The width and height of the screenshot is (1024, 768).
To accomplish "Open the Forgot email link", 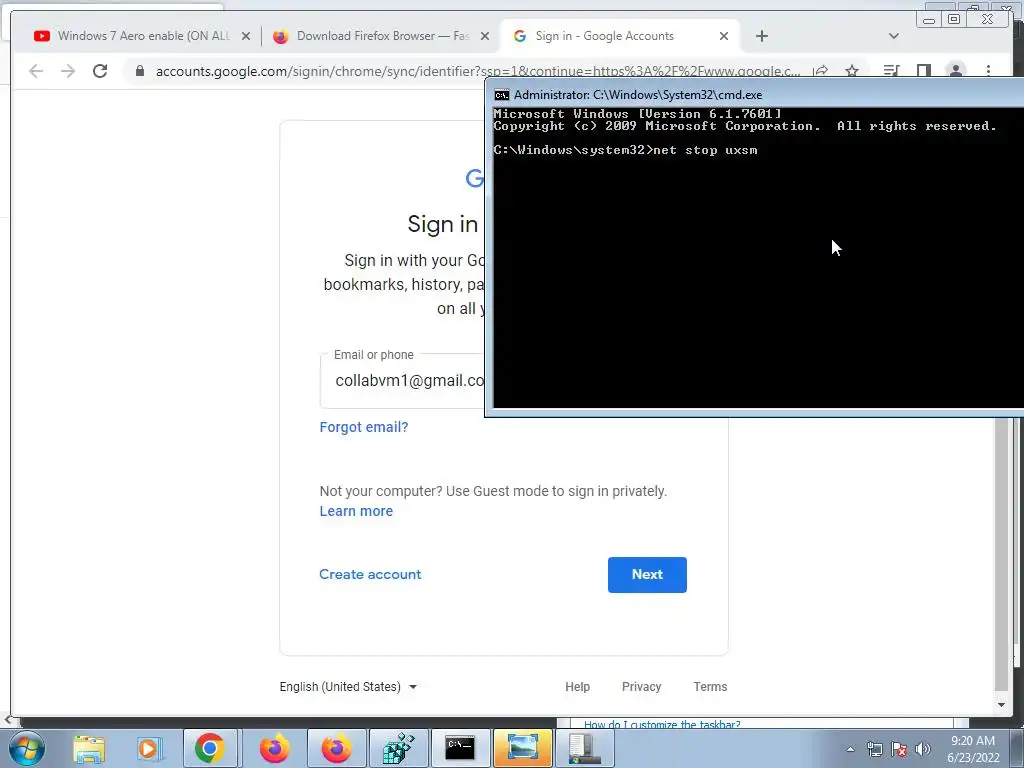I will pyautogui.click(x=364, y=427).
